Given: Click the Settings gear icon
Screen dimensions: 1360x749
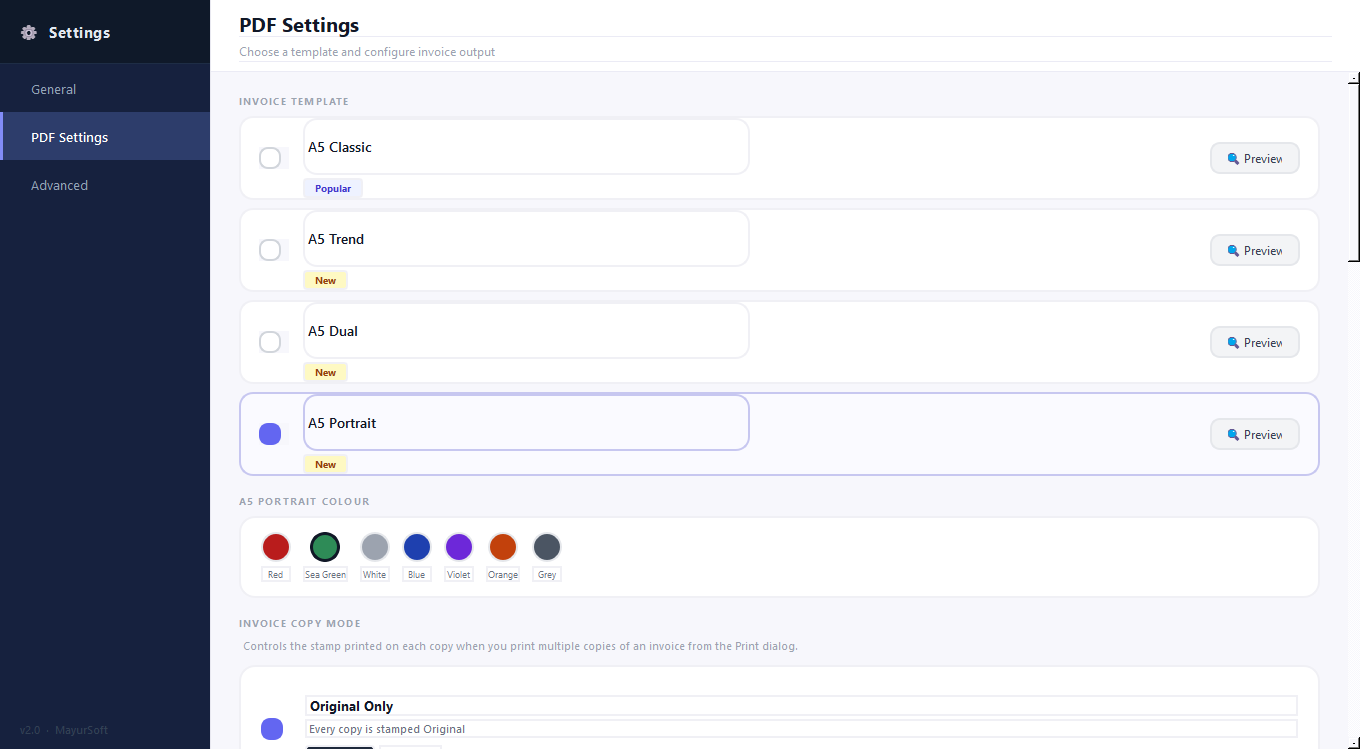Looking at the screenshot, I should coord(29,33).
